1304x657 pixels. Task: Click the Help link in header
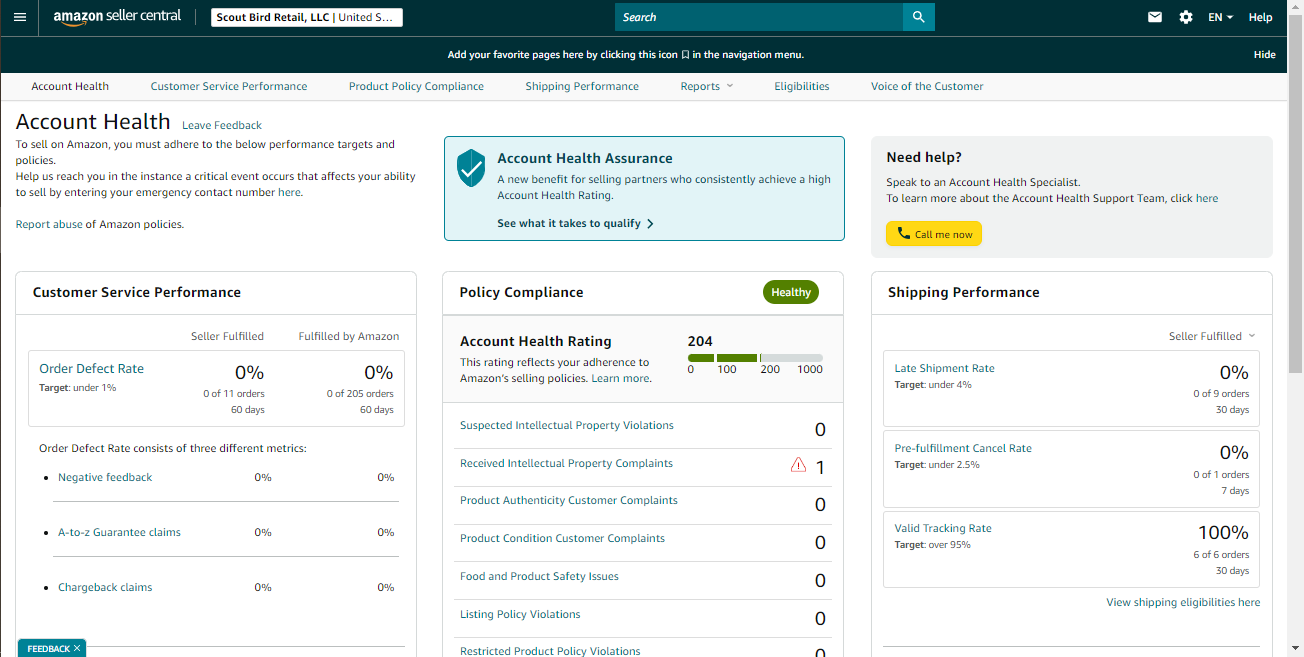[1261, 17]
